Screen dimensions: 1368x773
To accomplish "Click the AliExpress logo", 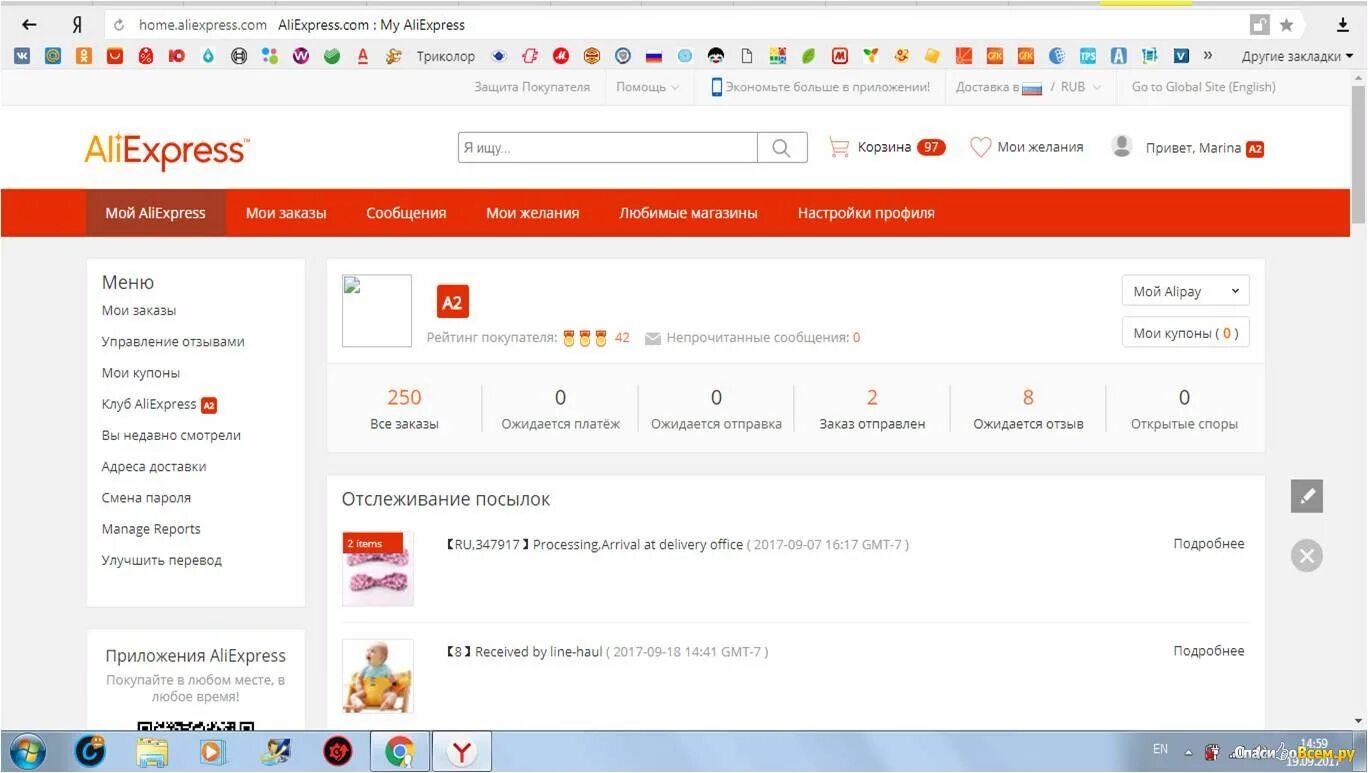I will 167,151.
